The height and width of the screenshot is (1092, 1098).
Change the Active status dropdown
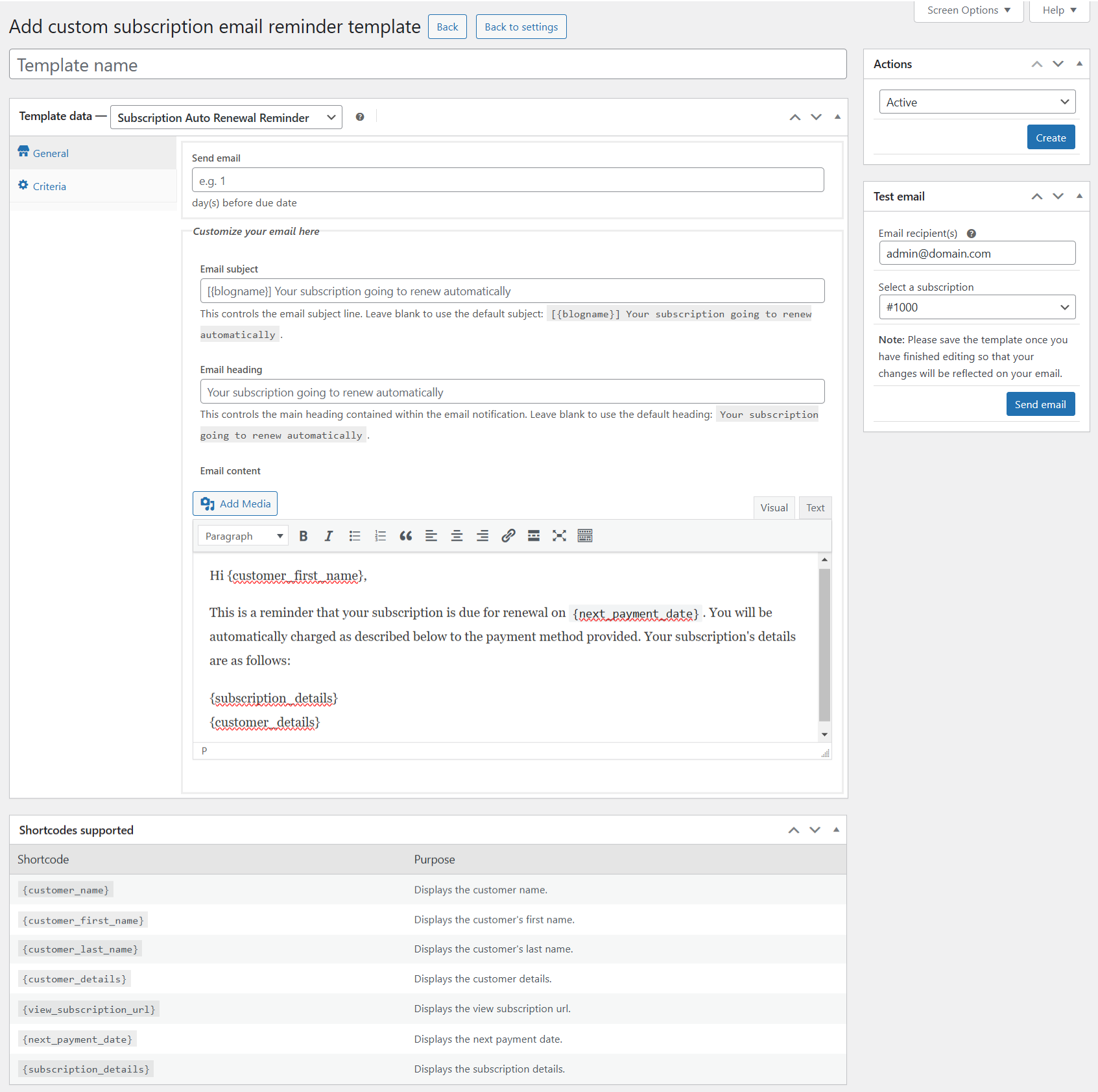(976, 101)
